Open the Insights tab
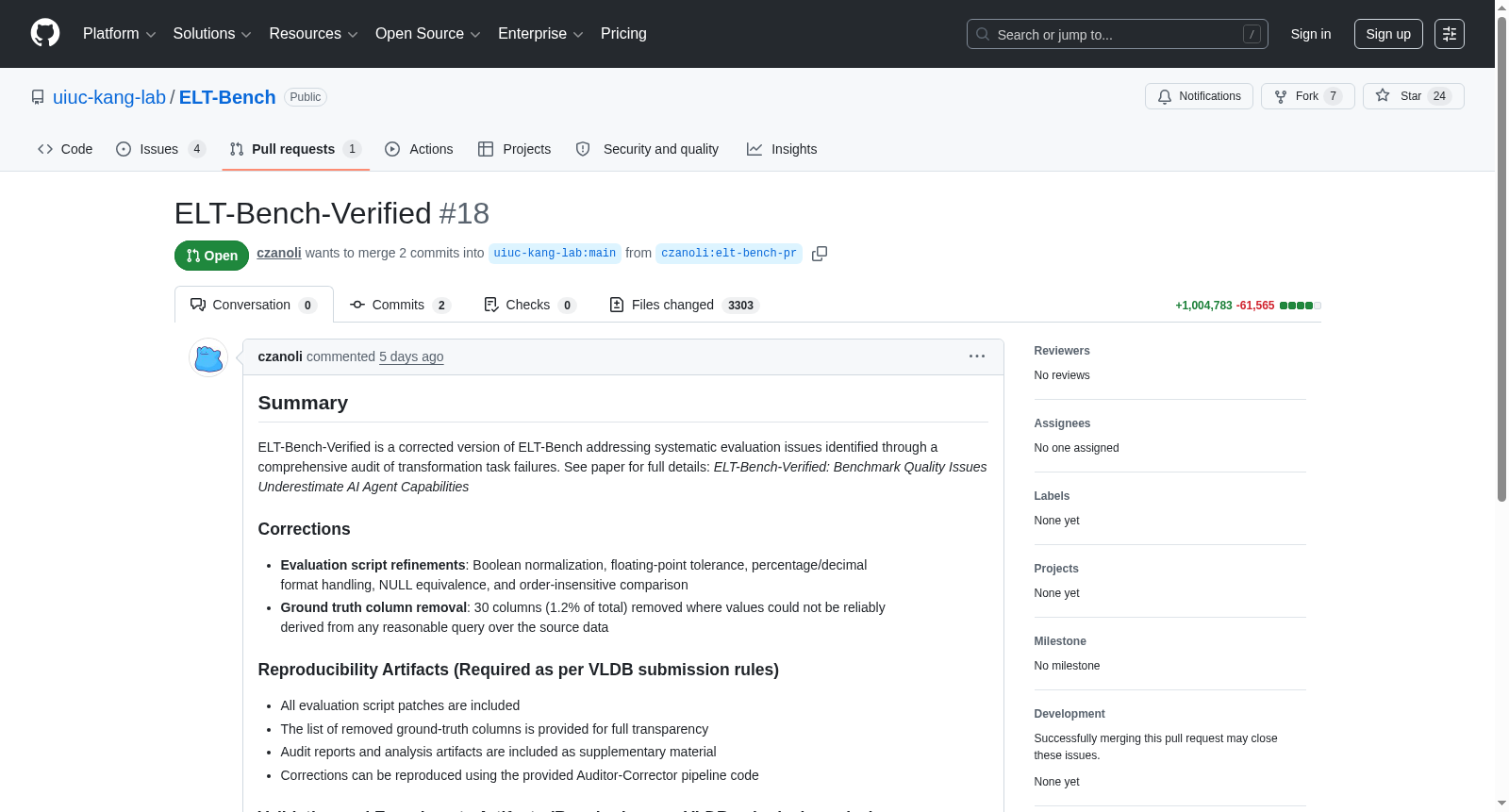Screen dimensions: 1509x812 (782, 149)
